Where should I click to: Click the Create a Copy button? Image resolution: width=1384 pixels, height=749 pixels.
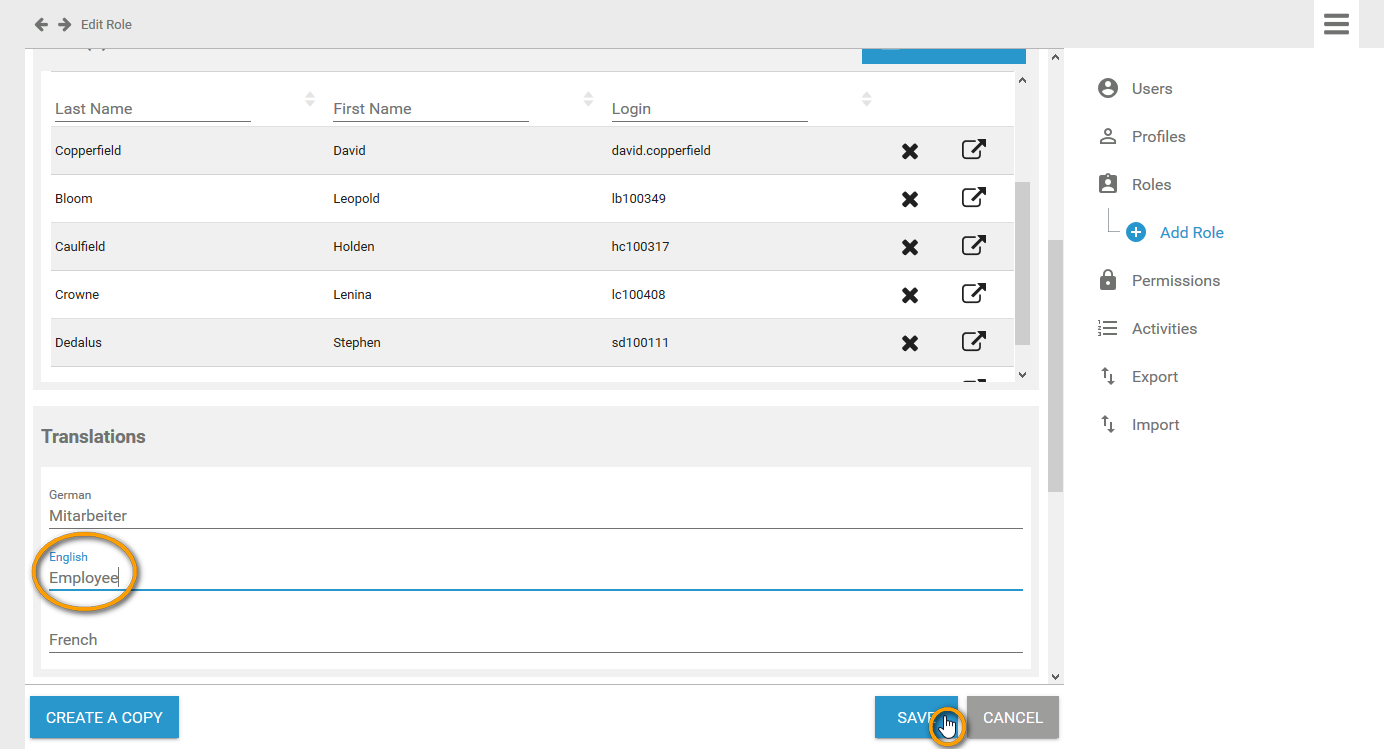click(104, 717)
